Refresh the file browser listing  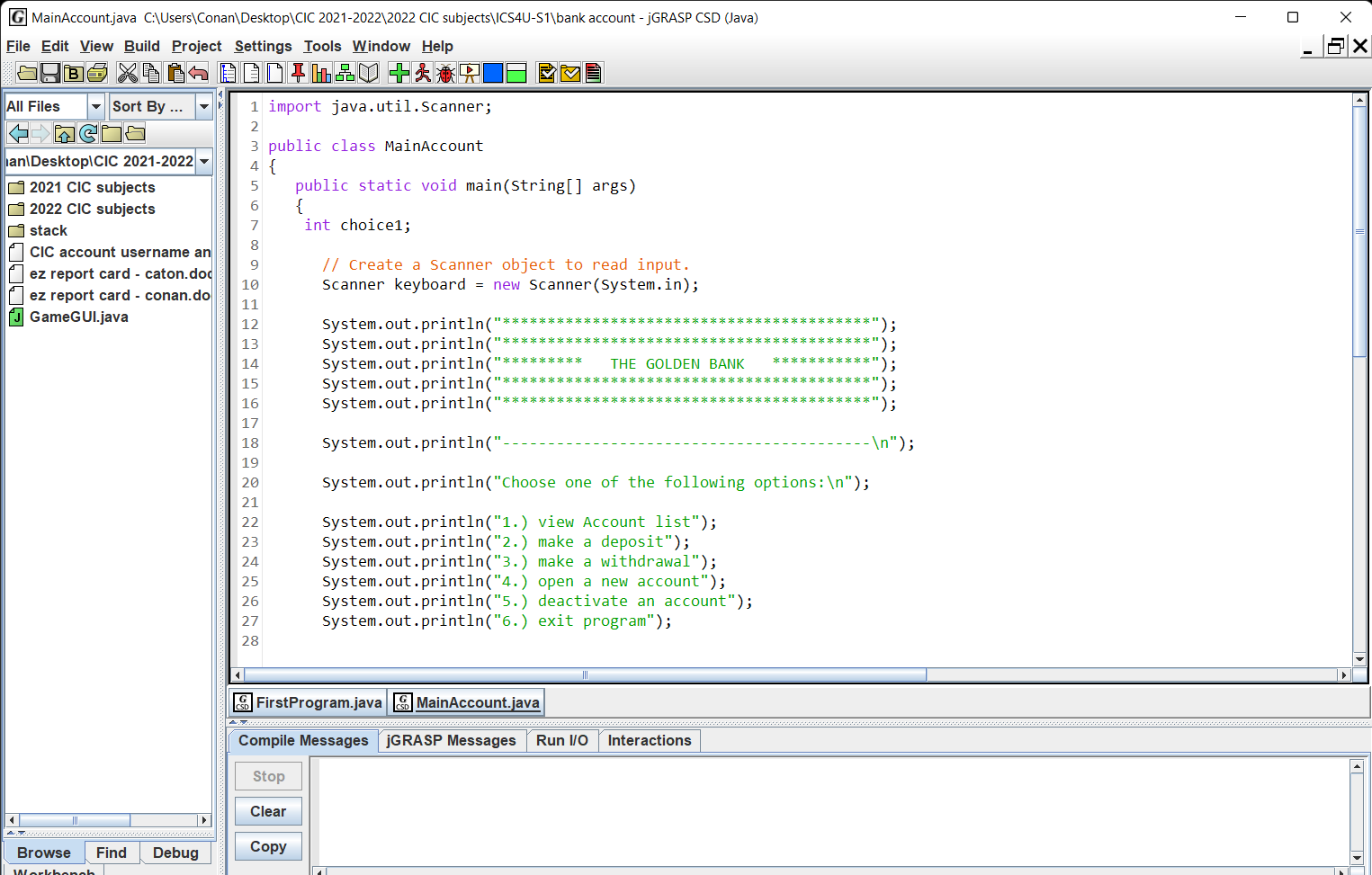88,134
